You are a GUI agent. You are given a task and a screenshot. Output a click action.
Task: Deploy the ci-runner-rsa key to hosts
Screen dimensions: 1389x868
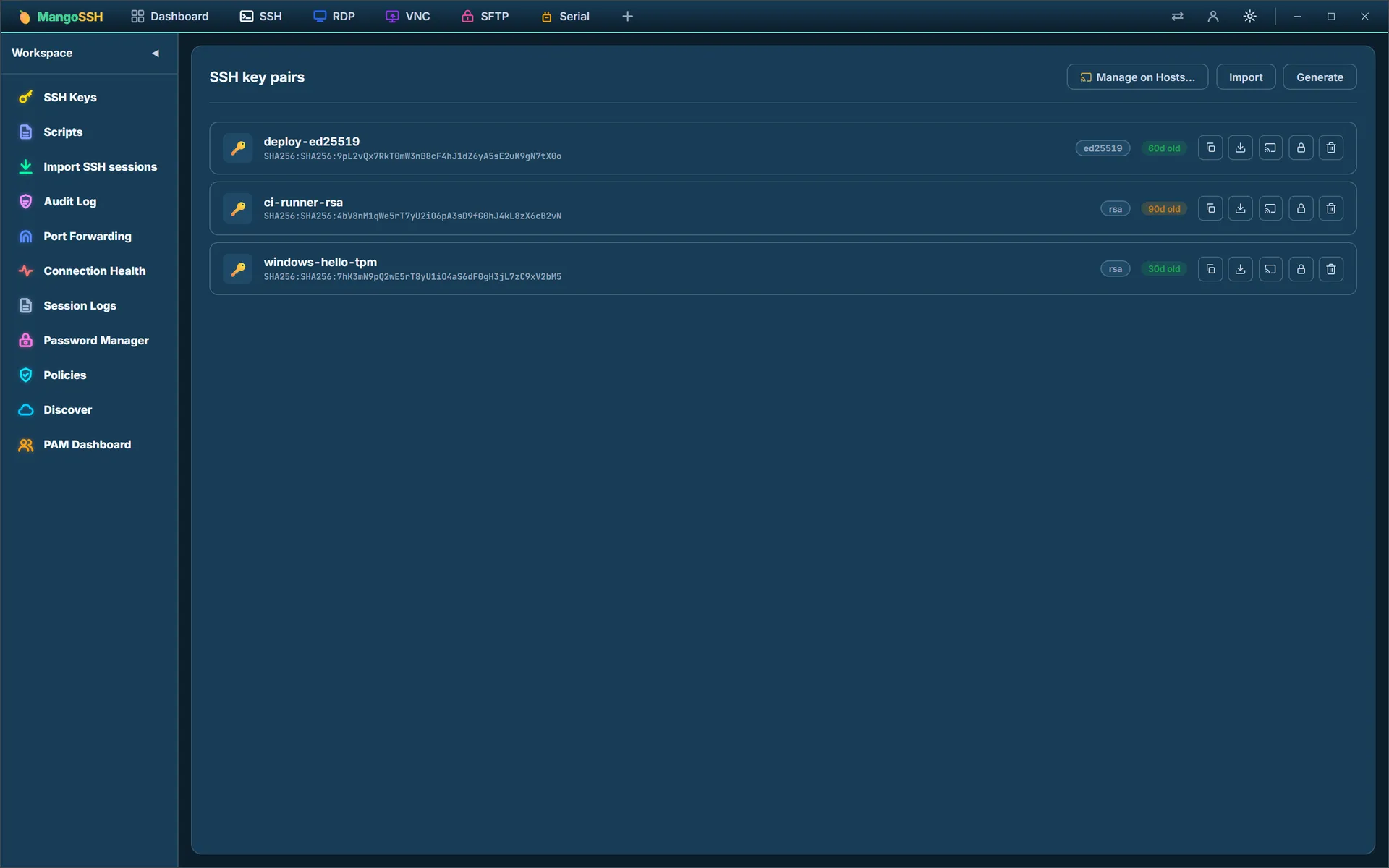[x=1270, y=209]
